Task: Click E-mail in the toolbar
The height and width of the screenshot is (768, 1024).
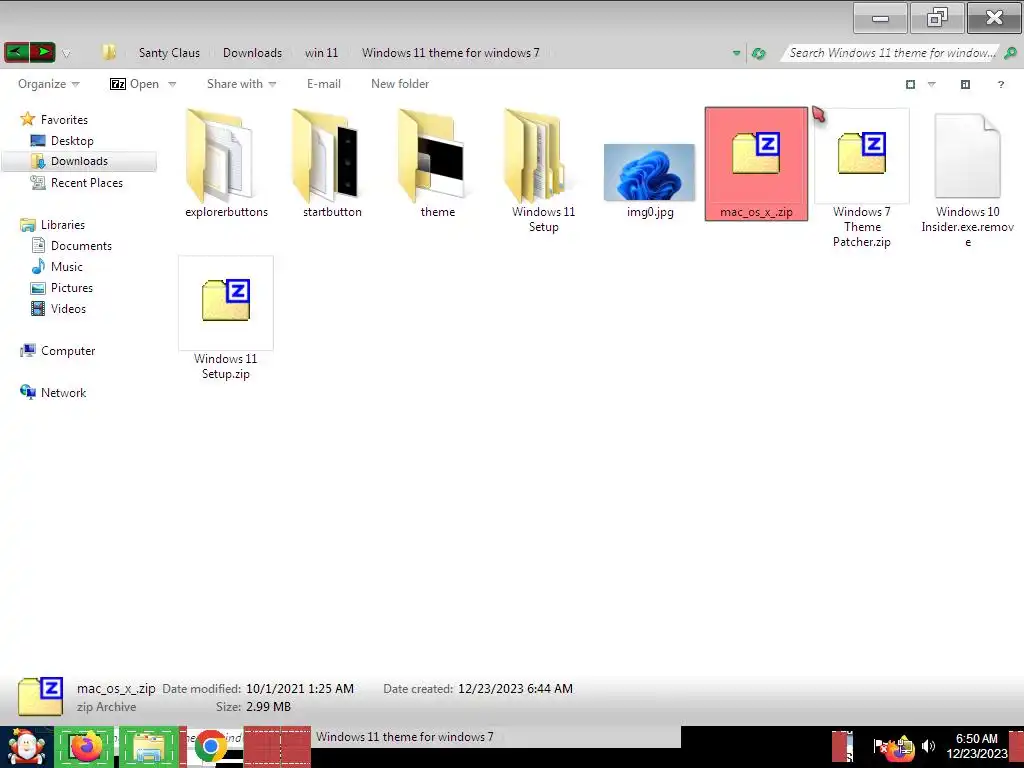Action: click(x=324, y=84)
